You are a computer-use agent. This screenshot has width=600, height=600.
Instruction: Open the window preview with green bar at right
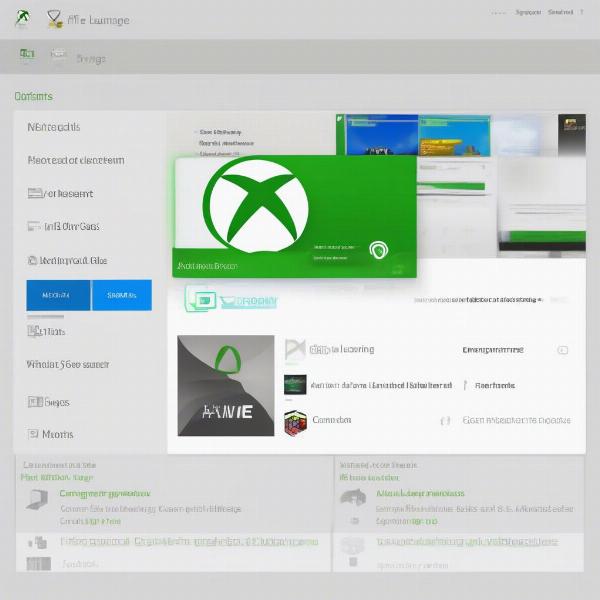tap(542, 207)
